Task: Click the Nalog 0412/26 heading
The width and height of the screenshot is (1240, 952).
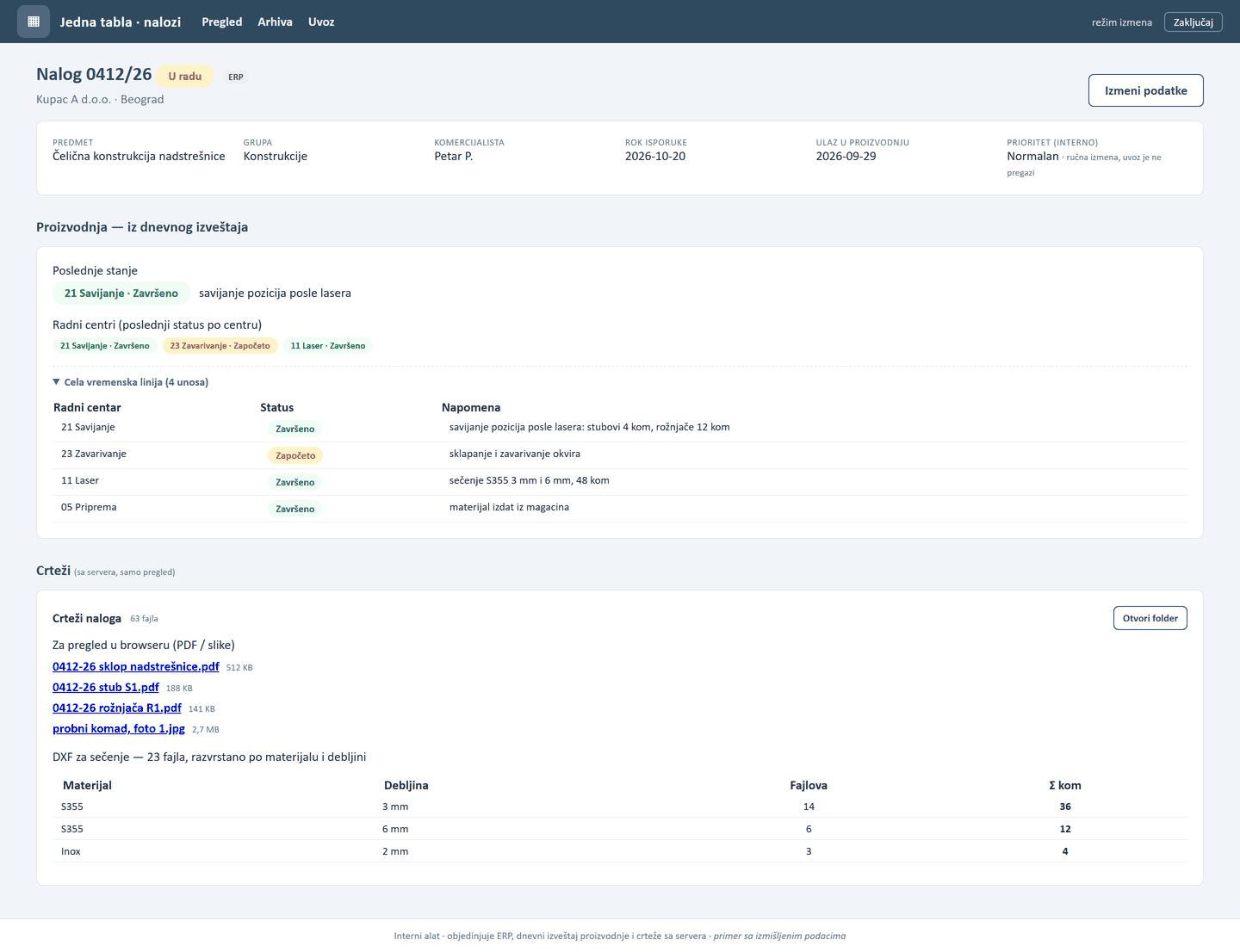Action: [94, 74]
